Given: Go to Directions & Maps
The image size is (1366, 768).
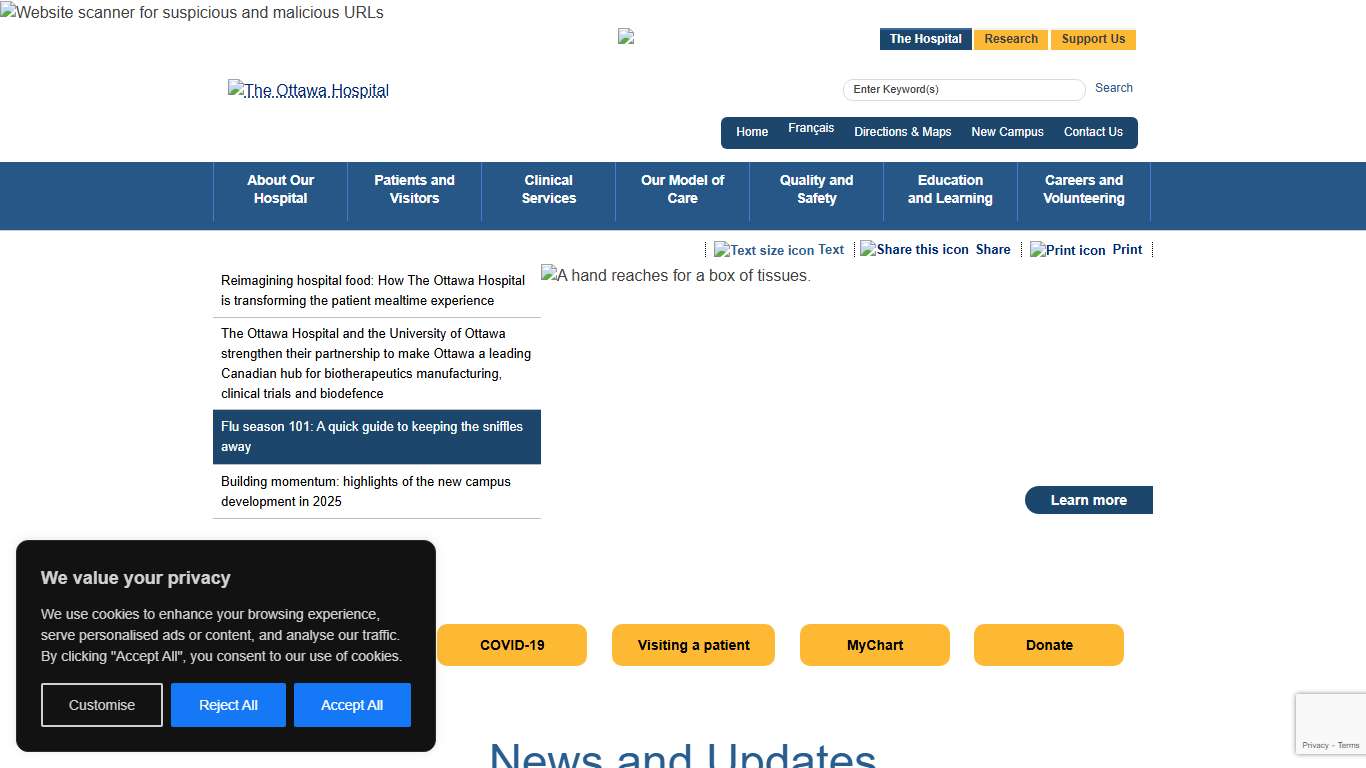Looking at the screenshot, I should (902, 132).
